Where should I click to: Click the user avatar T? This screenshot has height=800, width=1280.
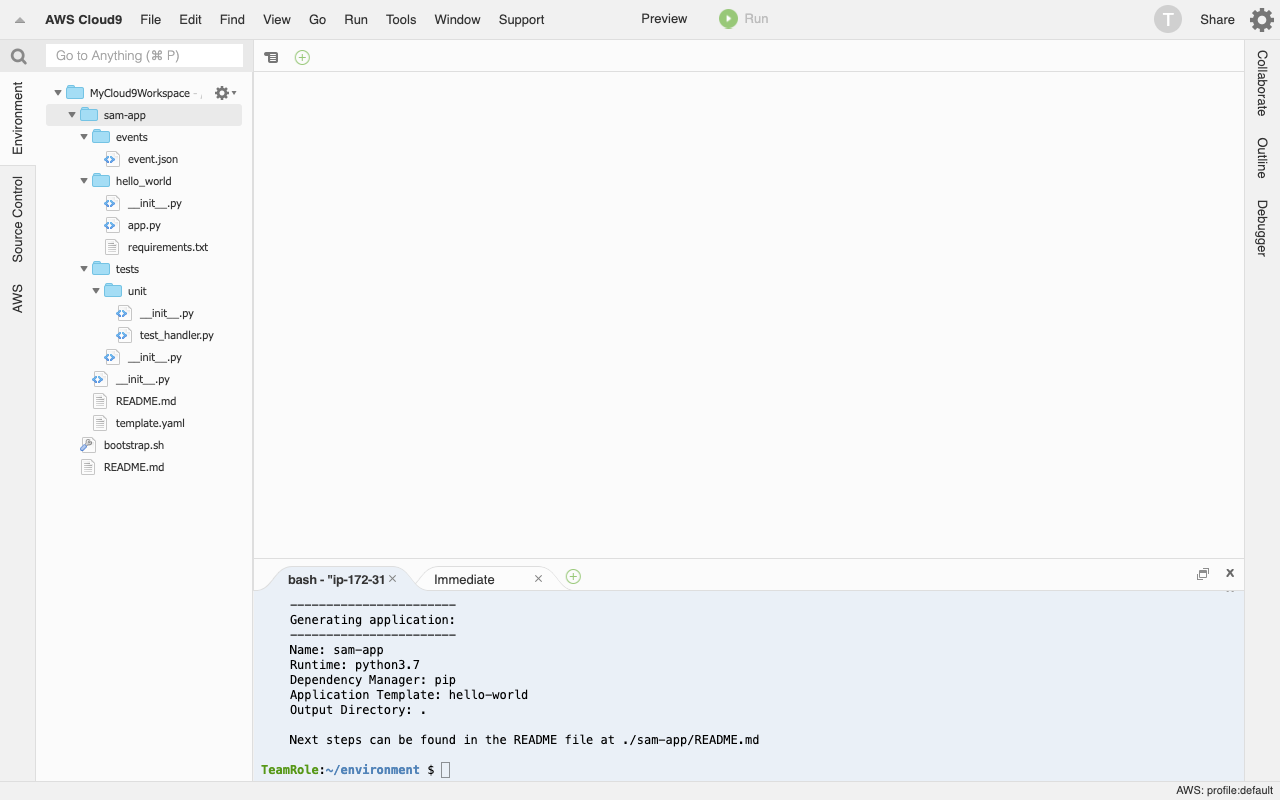(x=1168, y=19)
